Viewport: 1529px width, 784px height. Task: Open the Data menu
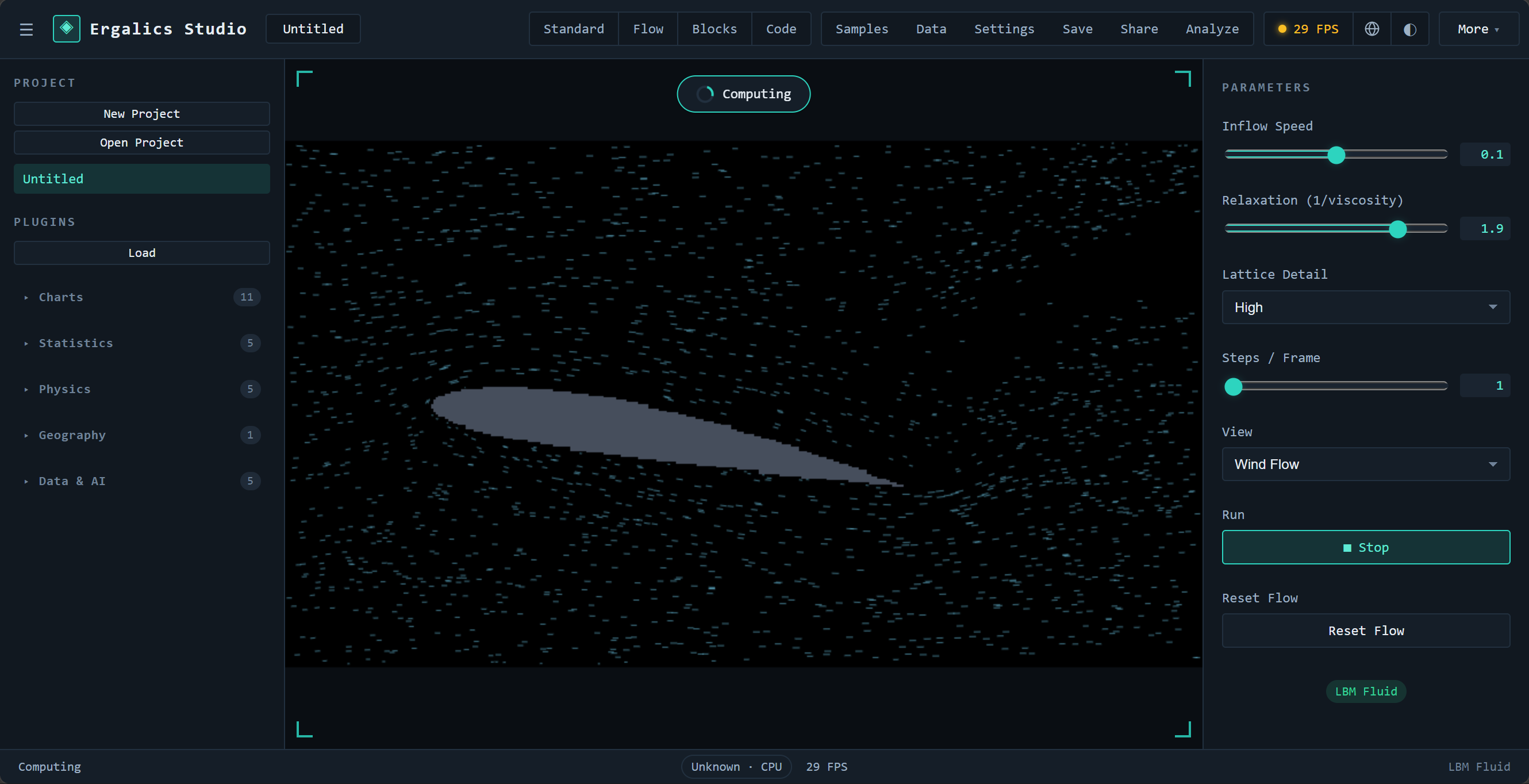(x=931, y=29)
